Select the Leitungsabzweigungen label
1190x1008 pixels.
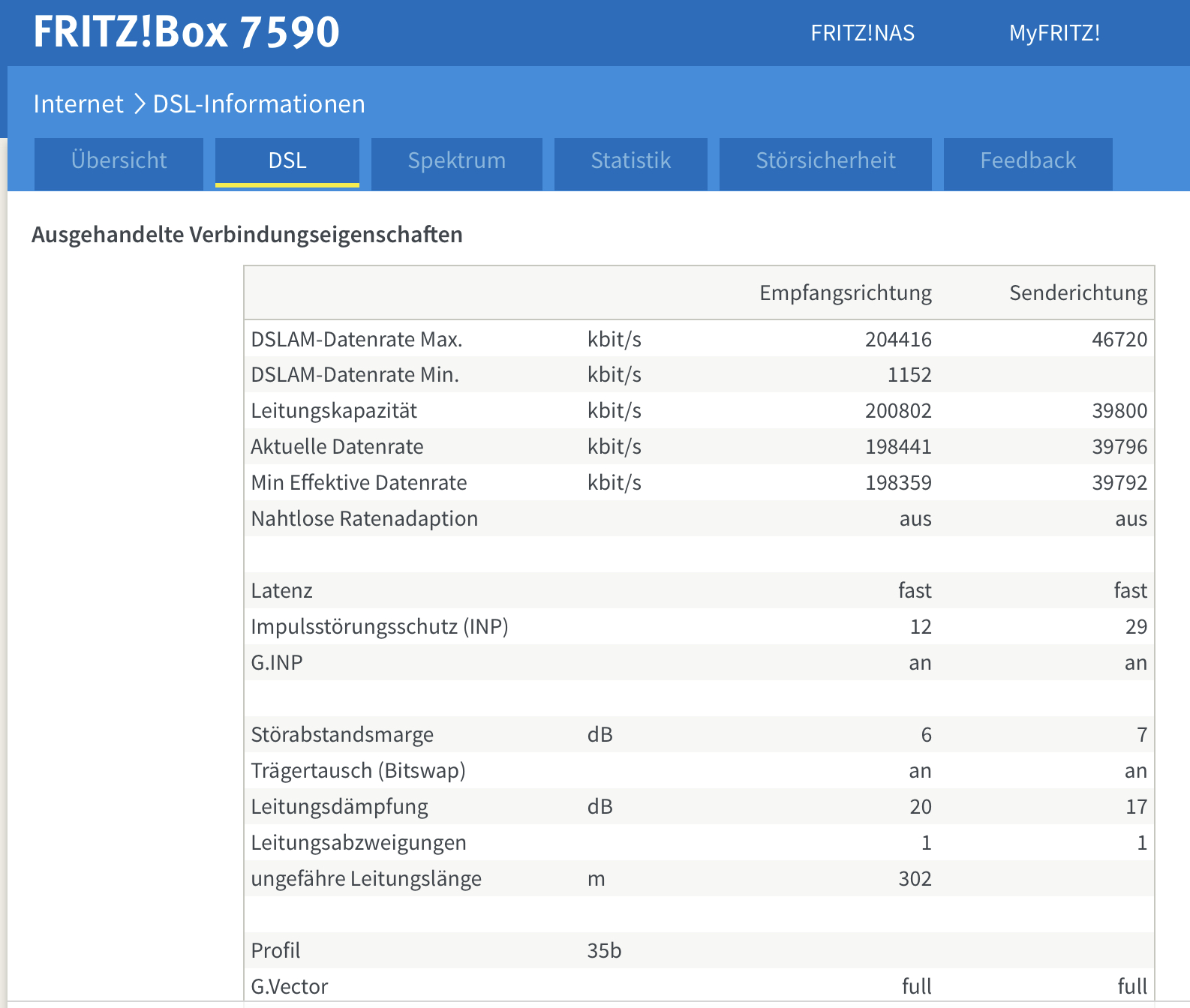click(x=359, y=843)
